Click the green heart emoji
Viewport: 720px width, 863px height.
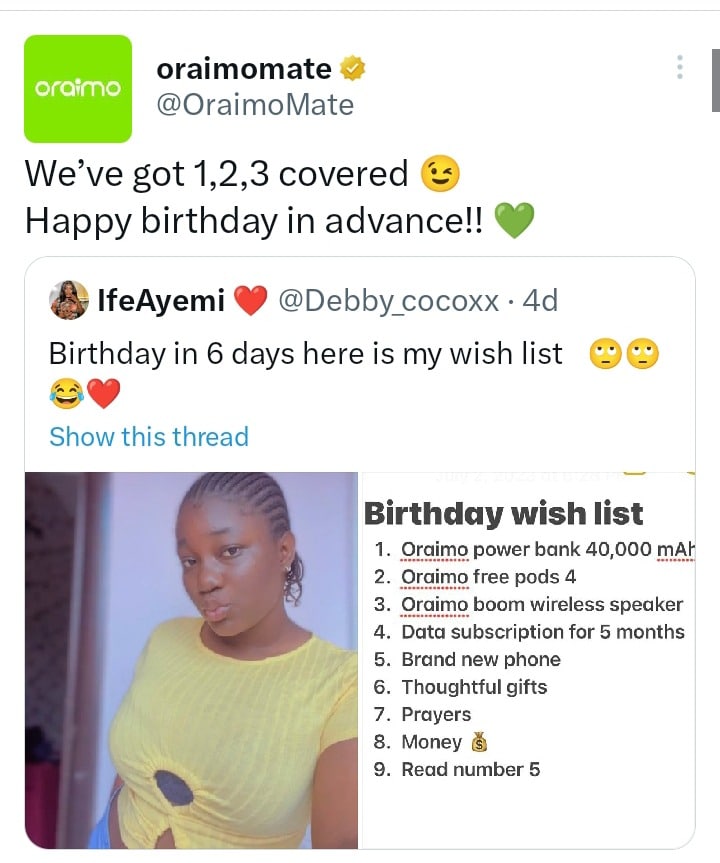click(x=514, y=220)
